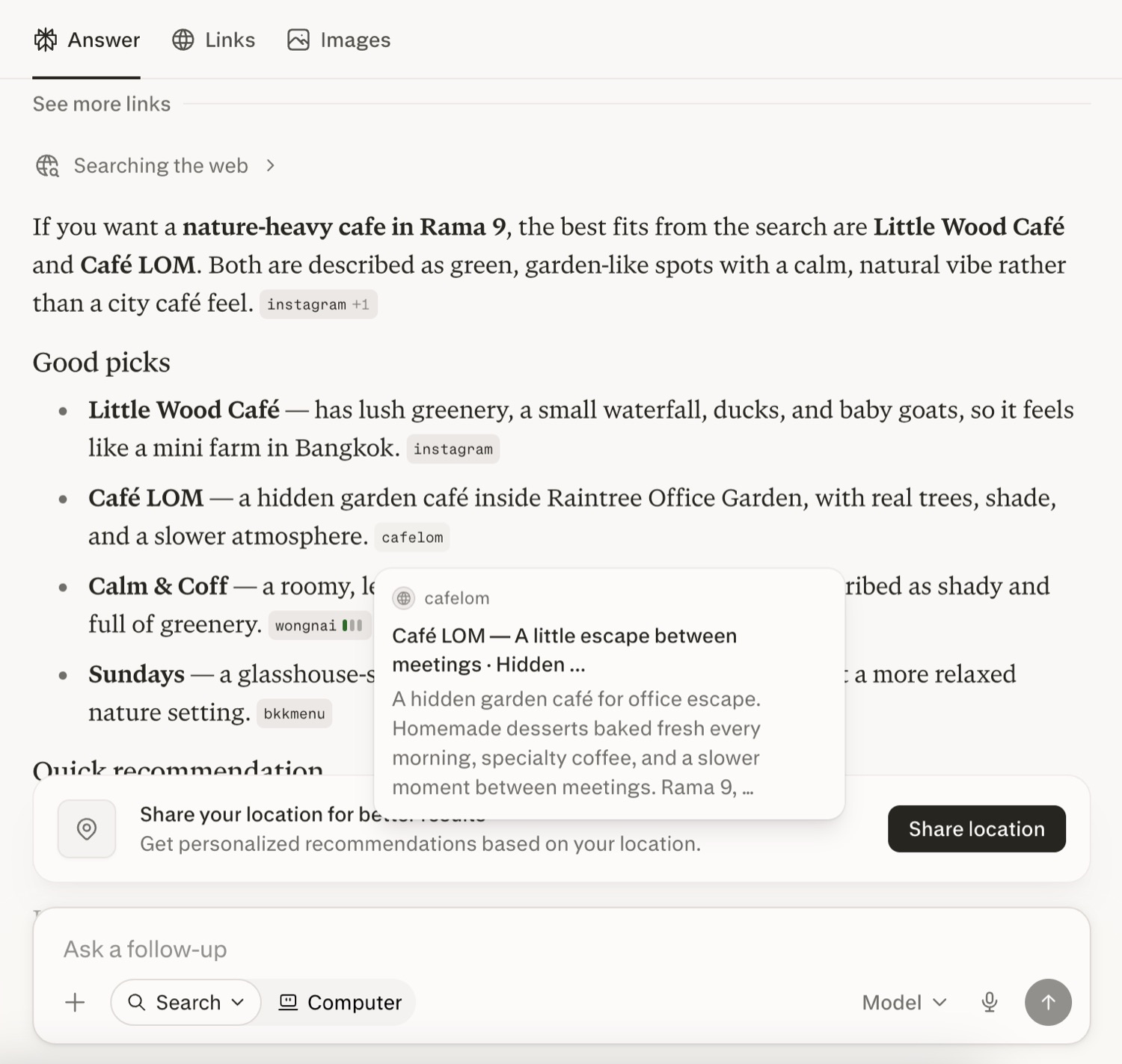Expand Searching the web chevron
The image size is (1122, 1064).
(271, 166)
